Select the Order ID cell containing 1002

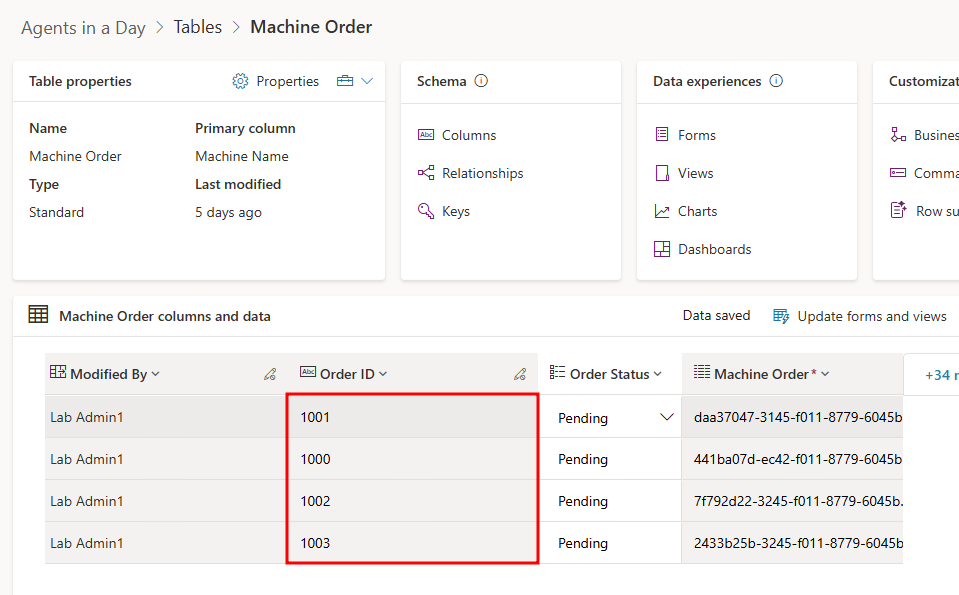tap(412, 501)
